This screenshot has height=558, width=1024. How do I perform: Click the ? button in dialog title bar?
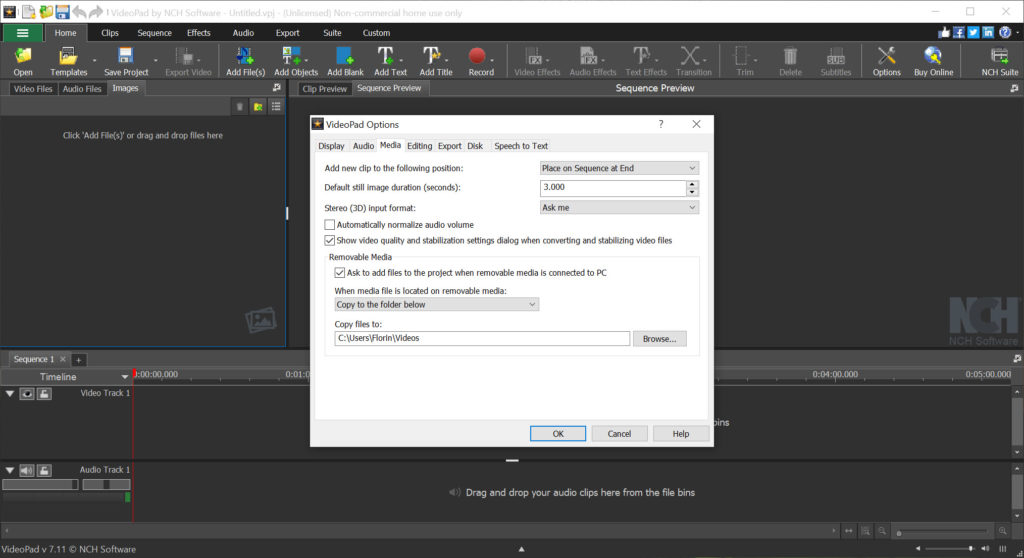[661, 124]
